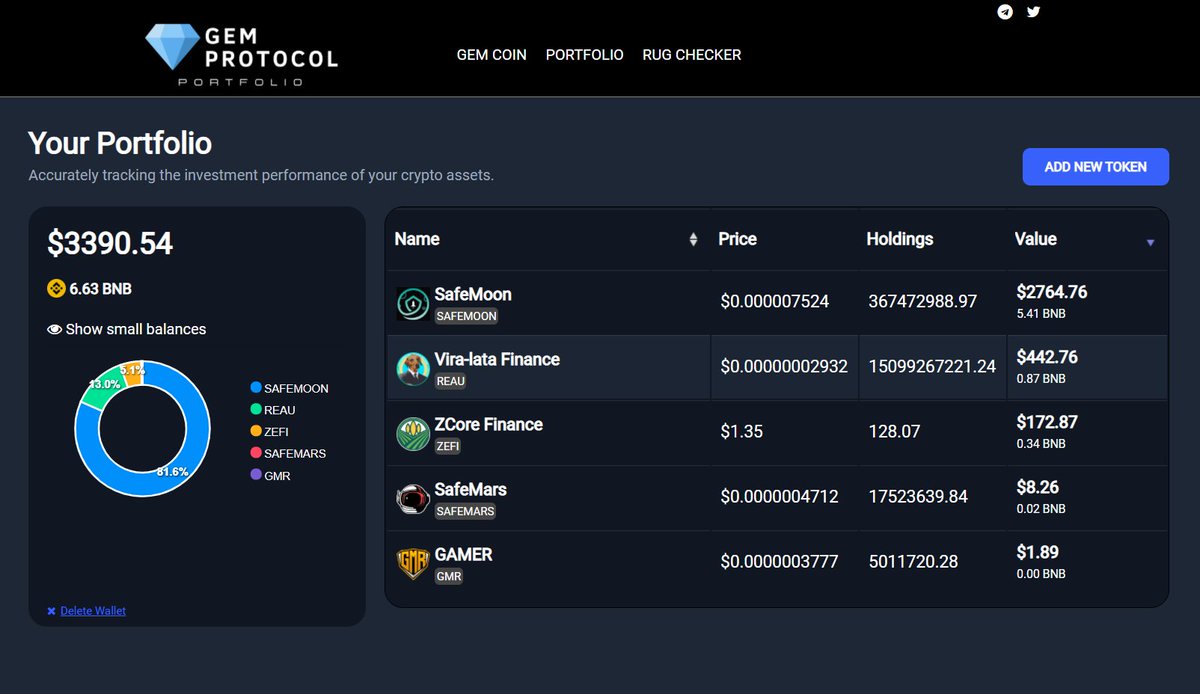1200x694 pixels.
Task: Click the price $0.000007524
Action: [x=775, y=301]
